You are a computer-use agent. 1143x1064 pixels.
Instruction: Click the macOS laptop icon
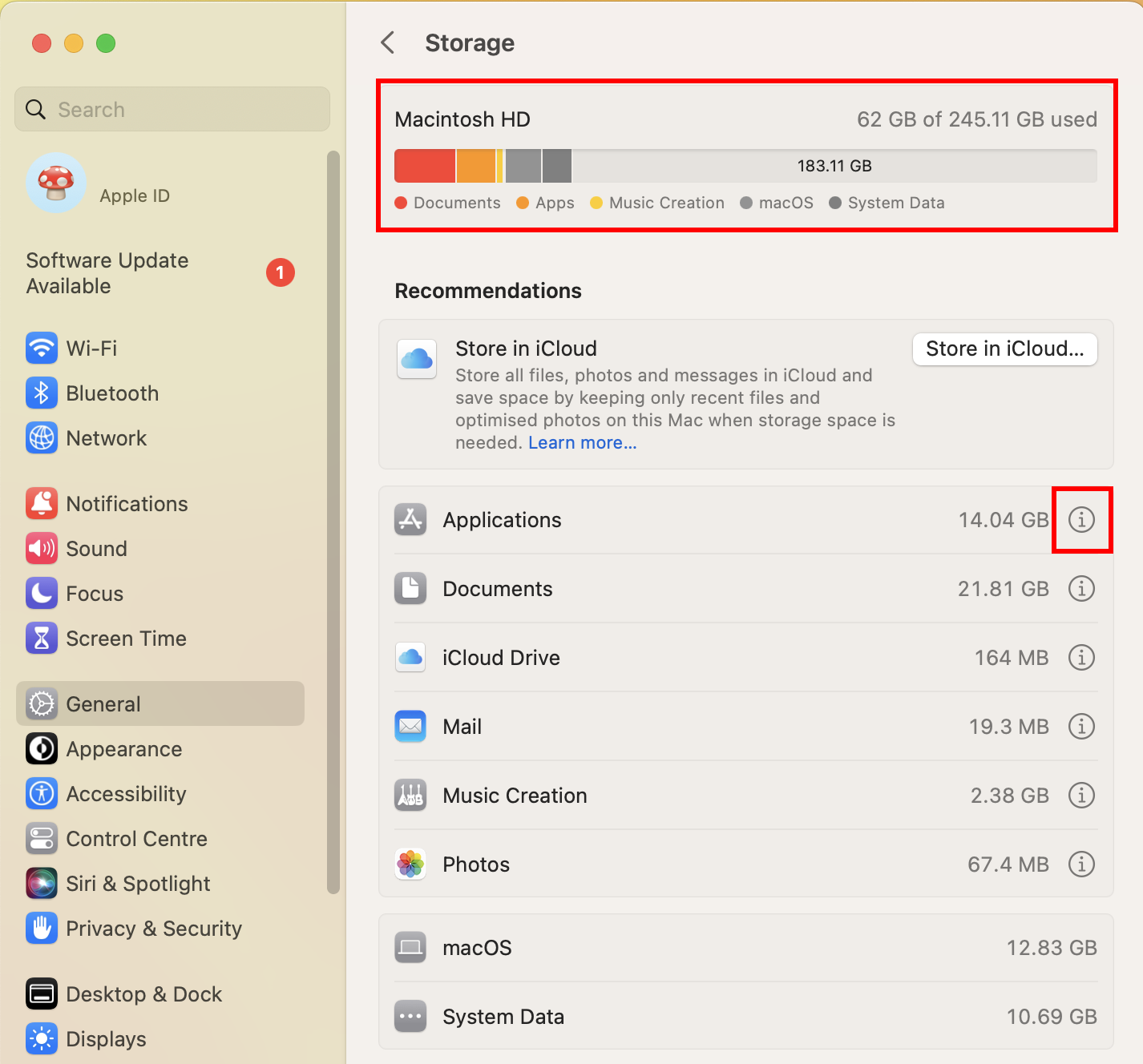point(410,948)
